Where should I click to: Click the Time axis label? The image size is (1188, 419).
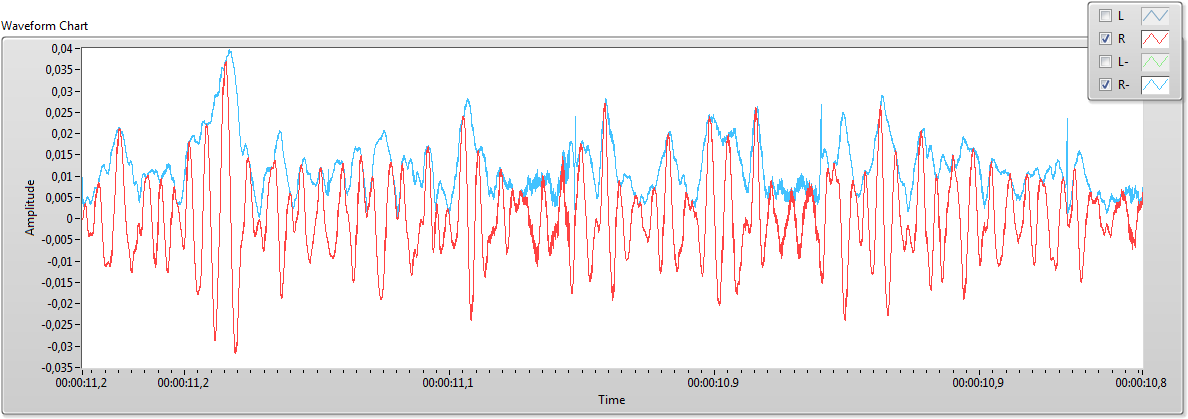[x=611, y=399]
